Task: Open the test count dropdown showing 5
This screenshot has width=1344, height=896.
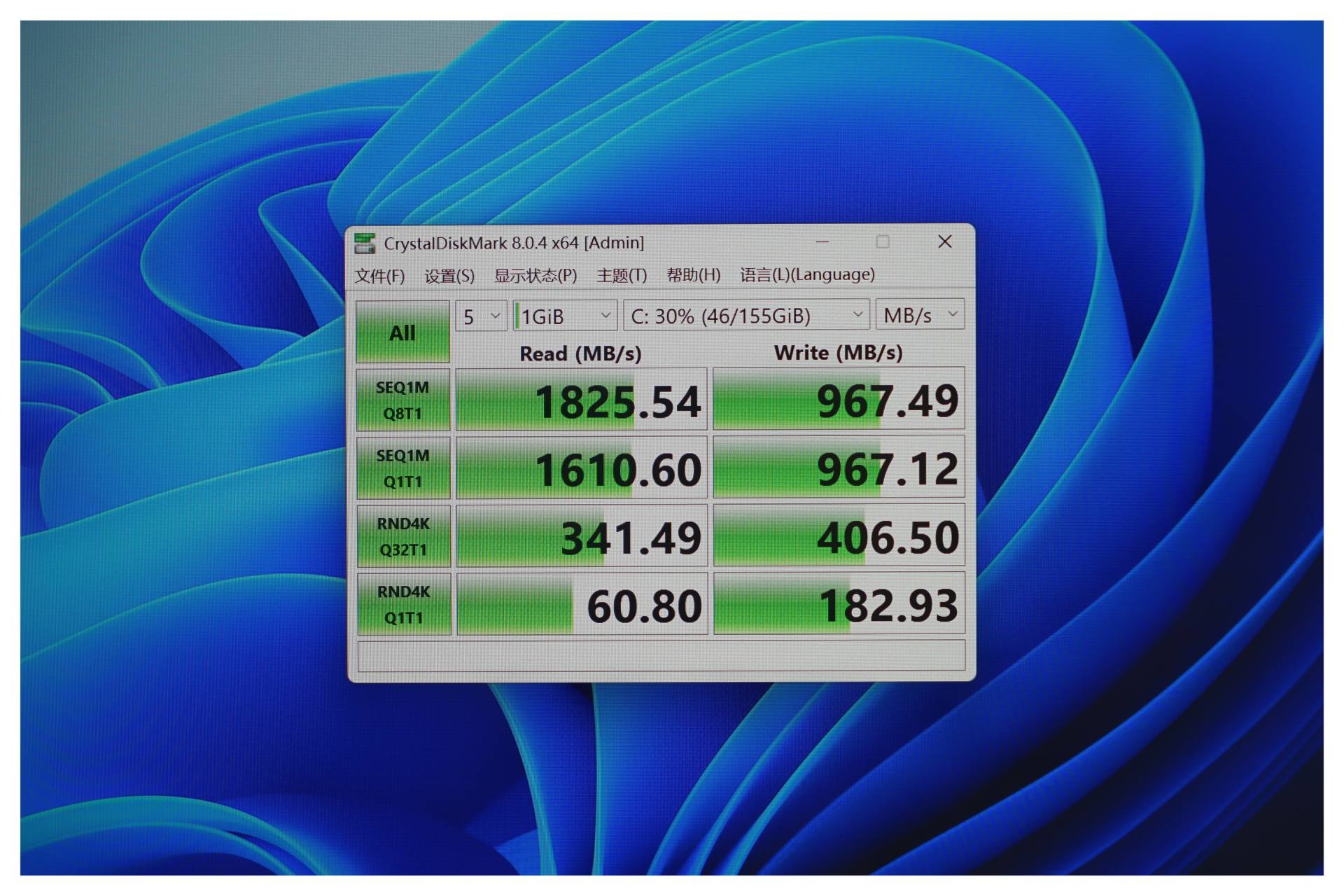Action: coord(481,316)
